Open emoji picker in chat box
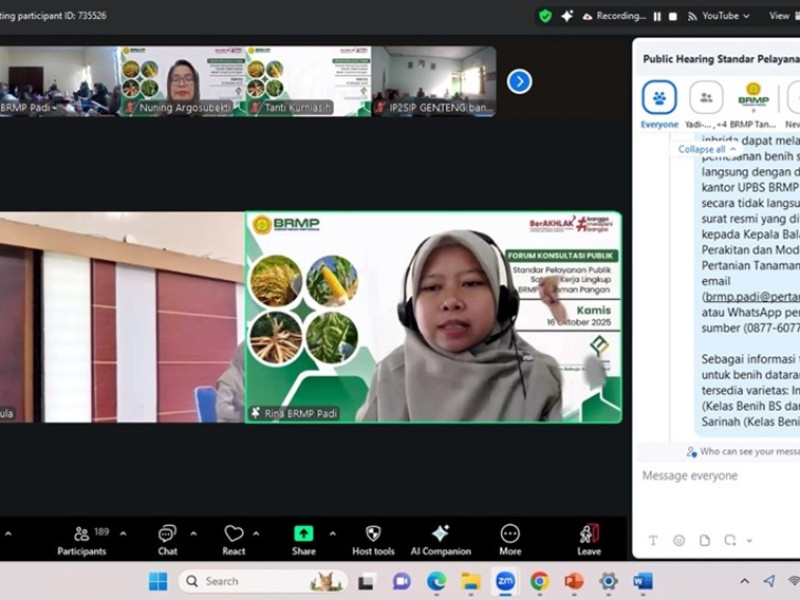Viewport: 800px width, 600px height. coord(679,540)
